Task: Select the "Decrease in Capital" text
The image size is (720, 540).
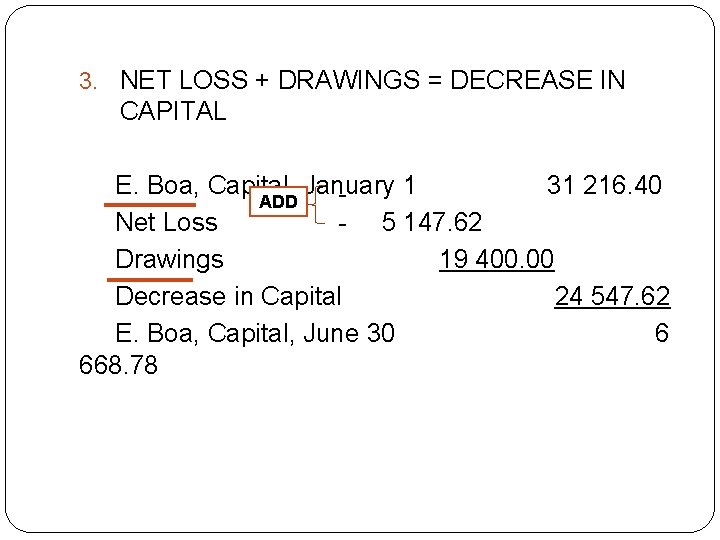Action: [x=228, y=296]
